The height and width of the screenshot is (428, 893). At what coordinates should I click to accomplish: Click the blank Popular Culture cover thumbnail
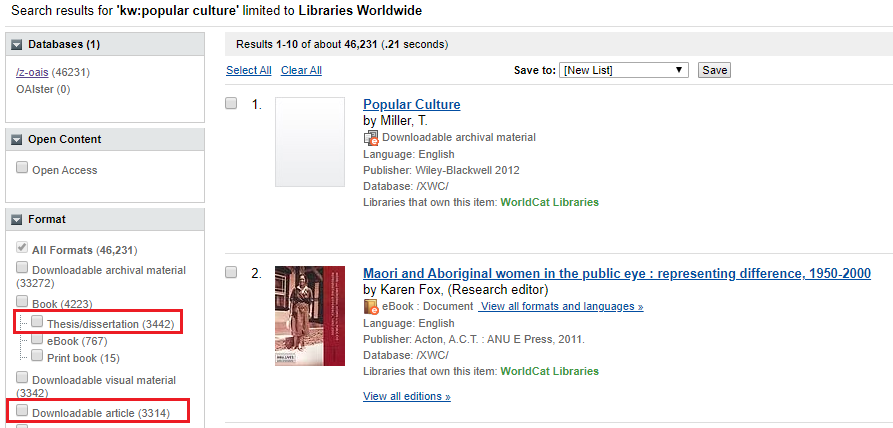point(309,153)
